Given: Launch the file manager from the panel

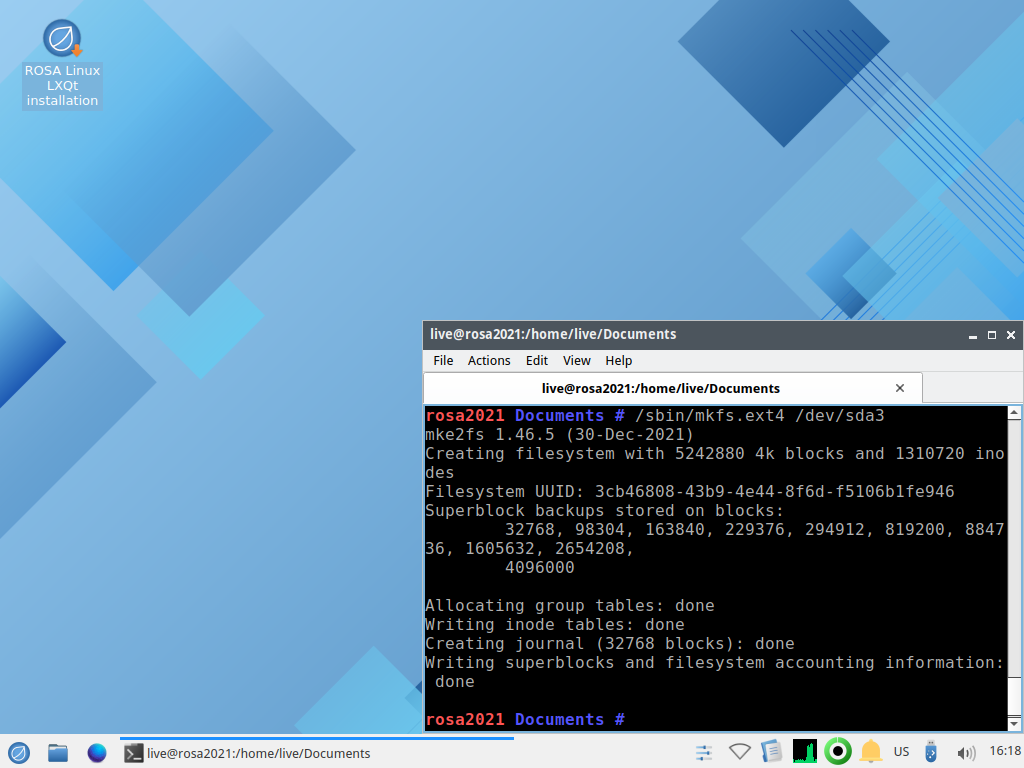Looking at the screenshot, I should pyautogui.click(x=58, y=753).
